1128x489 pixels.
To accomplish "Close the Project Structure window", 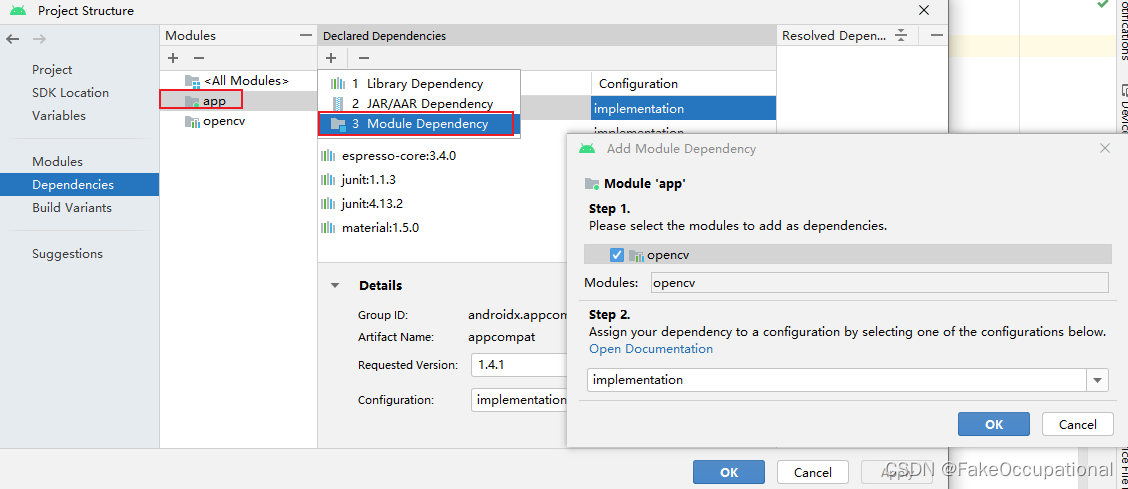I will click(924, 10).
